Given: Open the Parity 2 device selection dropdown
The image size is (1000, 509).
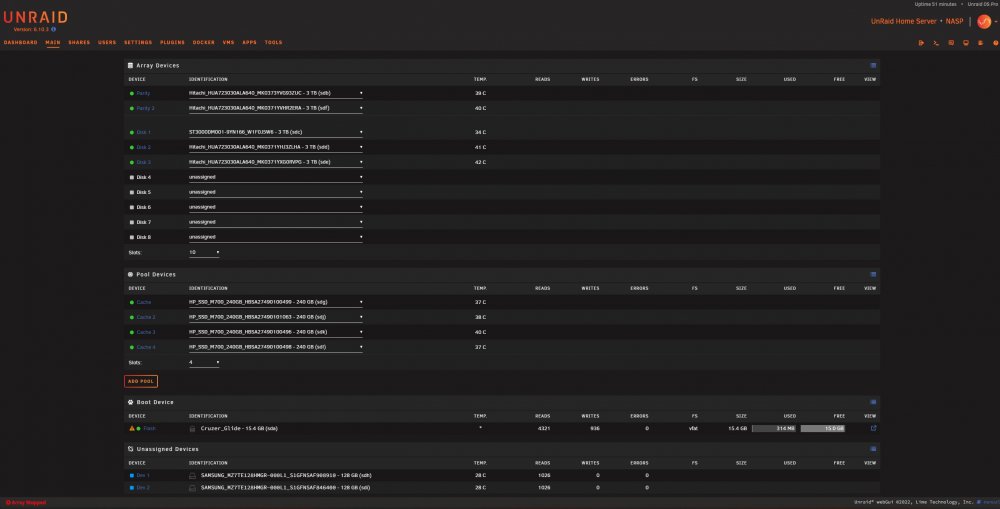Looking at the screenshot, I should click(276, 108).
